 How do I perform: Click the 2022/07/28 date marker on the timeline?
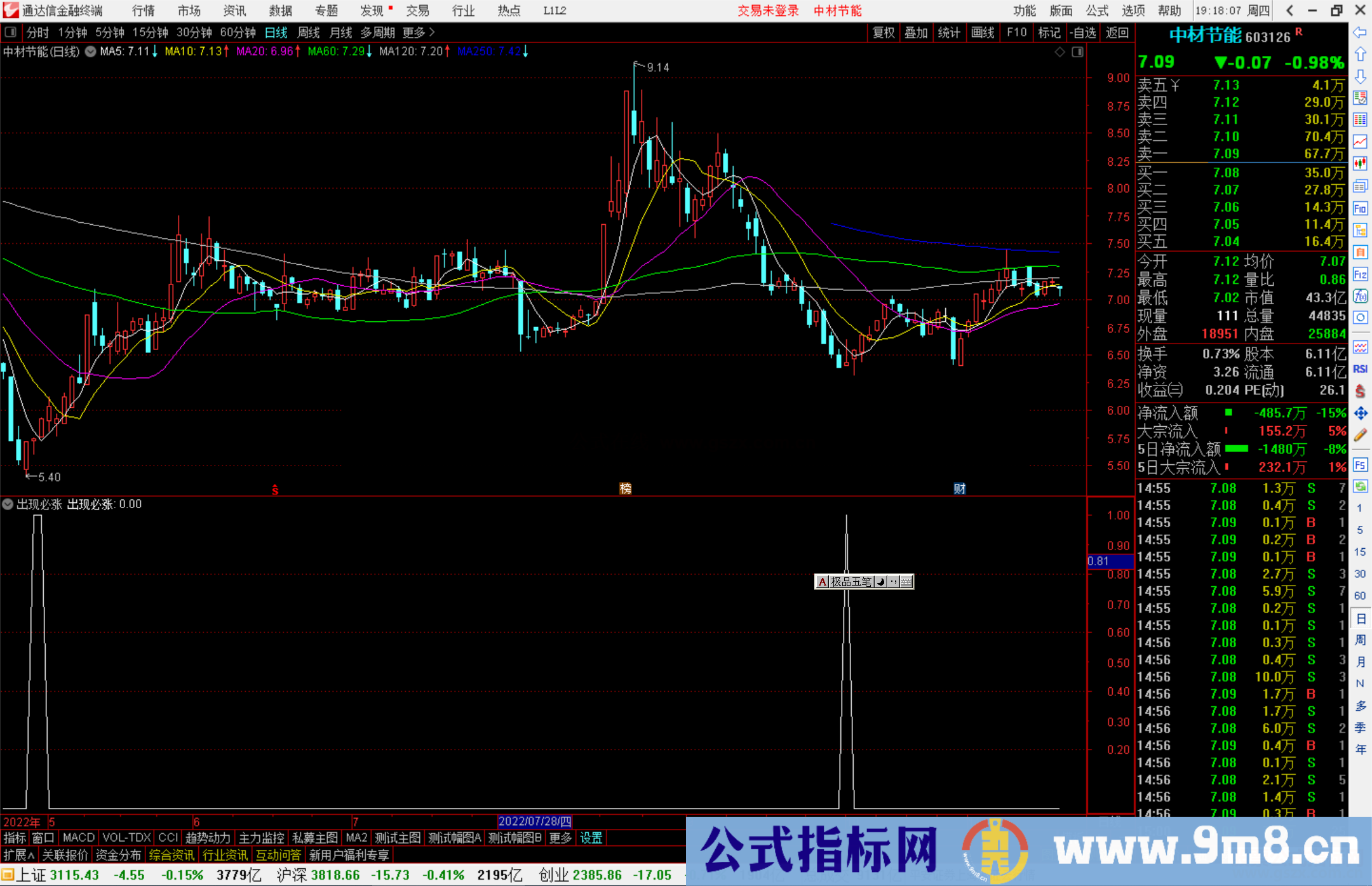(534, 821)
